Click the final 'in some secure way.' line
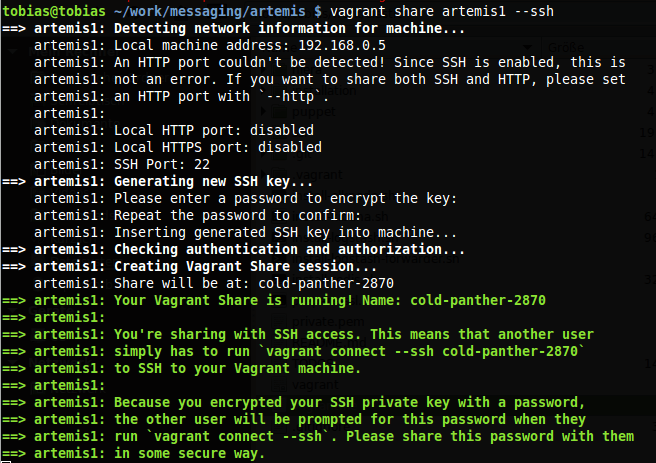656x463 pixels. coord(190,453)
